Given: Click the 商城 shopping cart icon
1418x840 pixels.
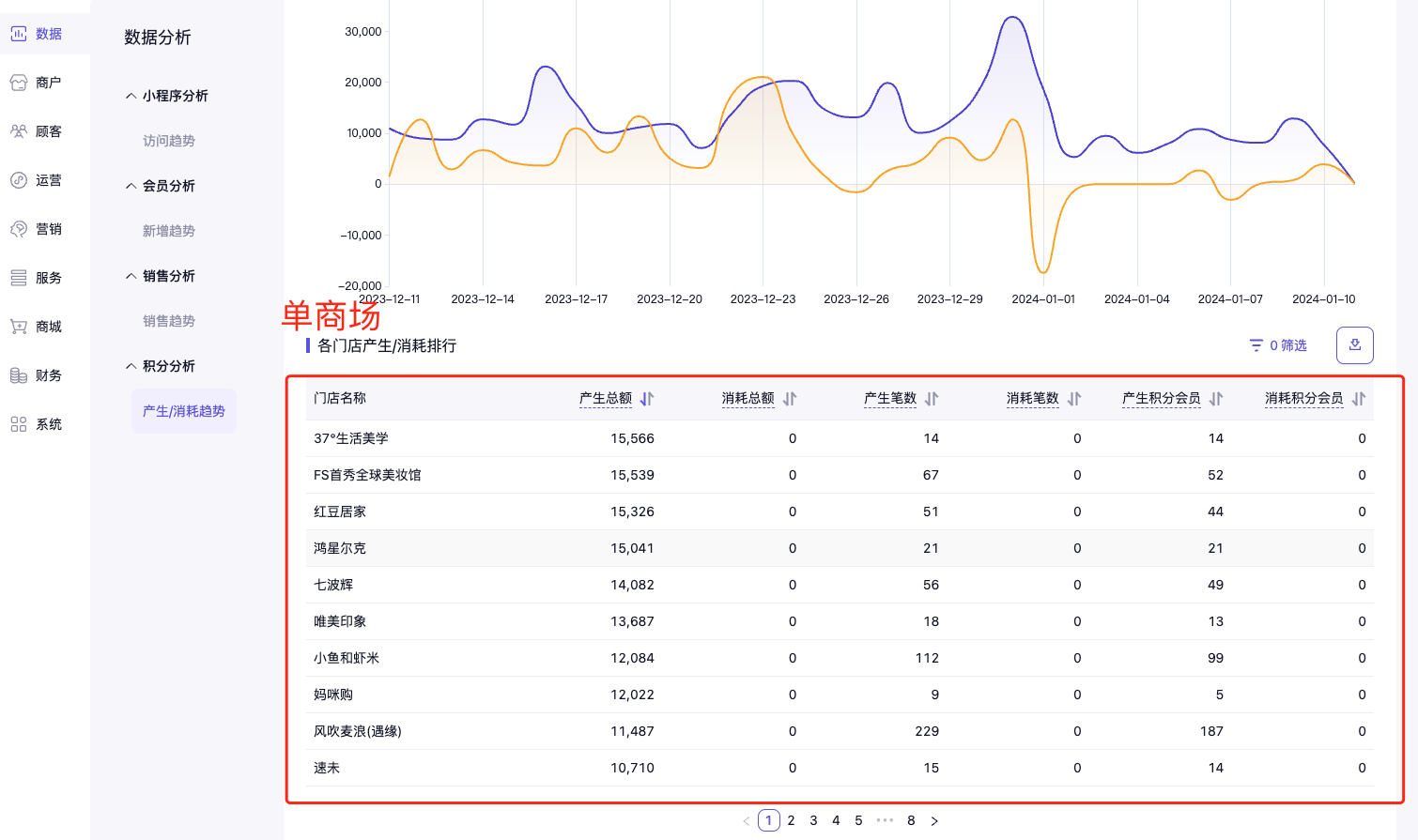Looking at the screenshot, I should click(19, 327).
